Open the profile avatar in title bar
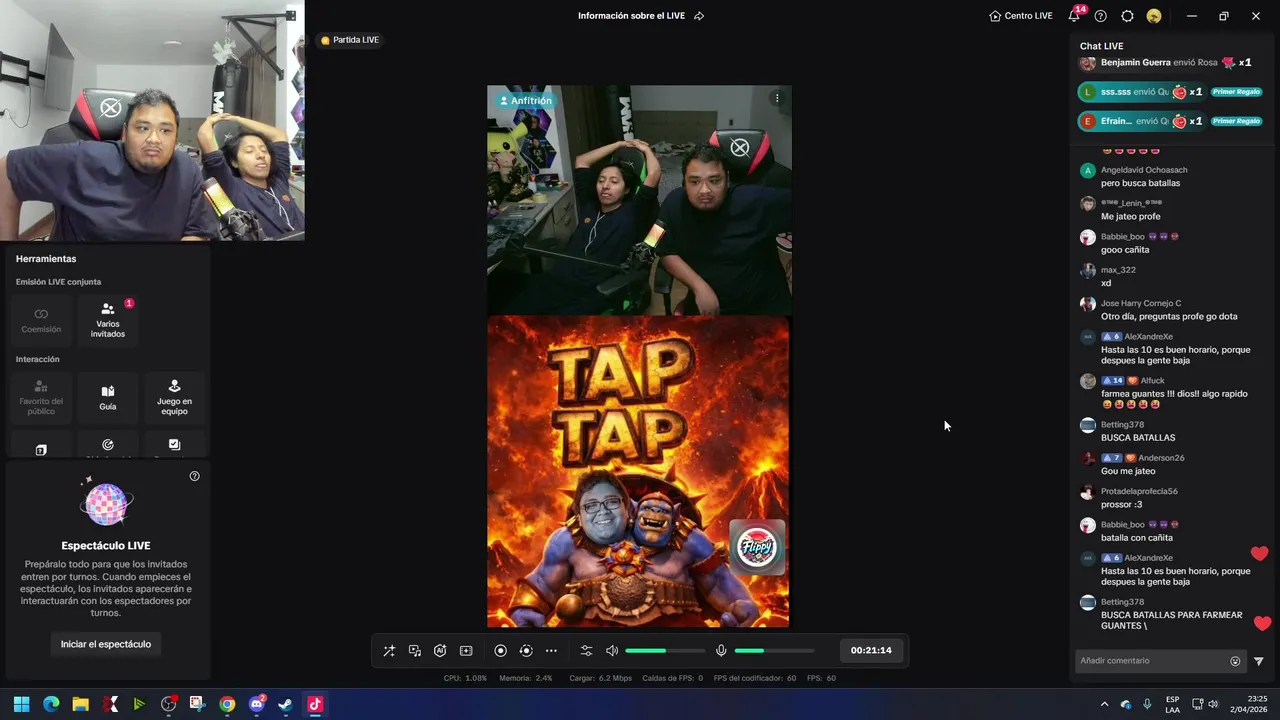This screenshot has height=720, width=1280. point(1154,16)
